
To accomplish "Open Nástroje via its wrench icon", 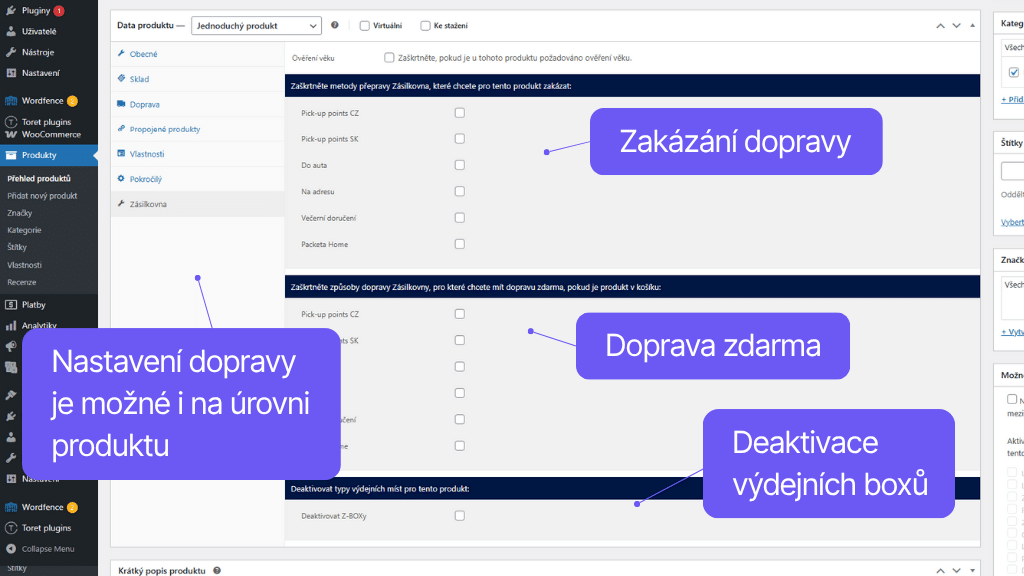I will pyautogui.click(x=11, y=51).
